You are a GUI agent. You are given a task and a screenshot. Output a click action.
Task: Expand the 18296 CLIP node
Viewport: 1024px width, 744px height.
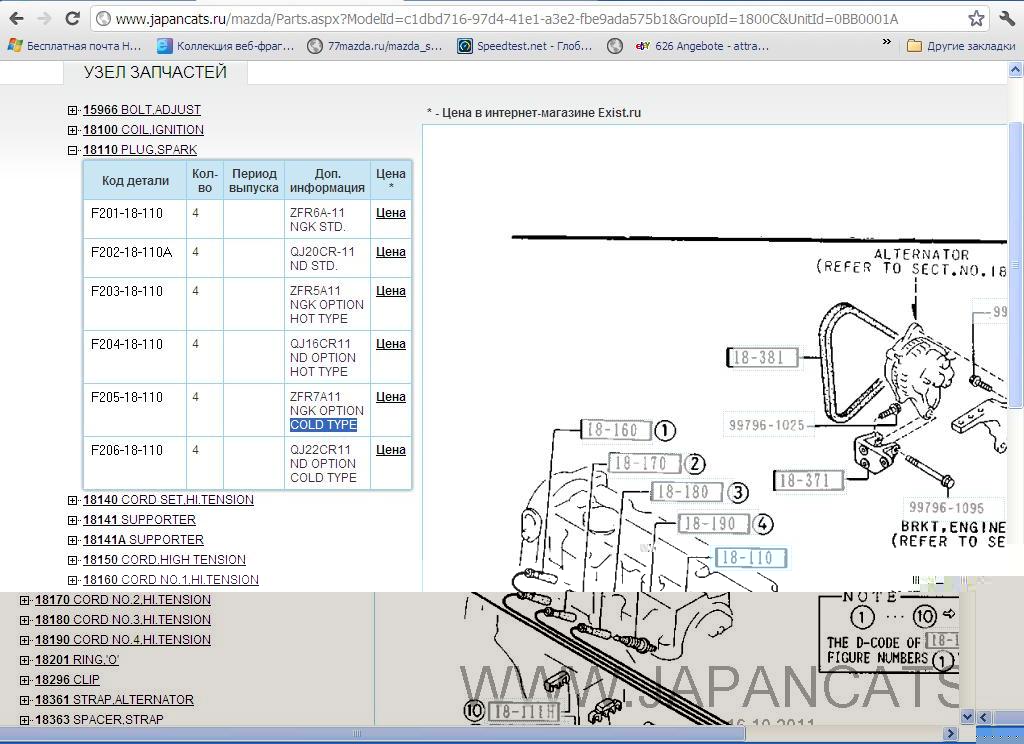pos(25,680)
